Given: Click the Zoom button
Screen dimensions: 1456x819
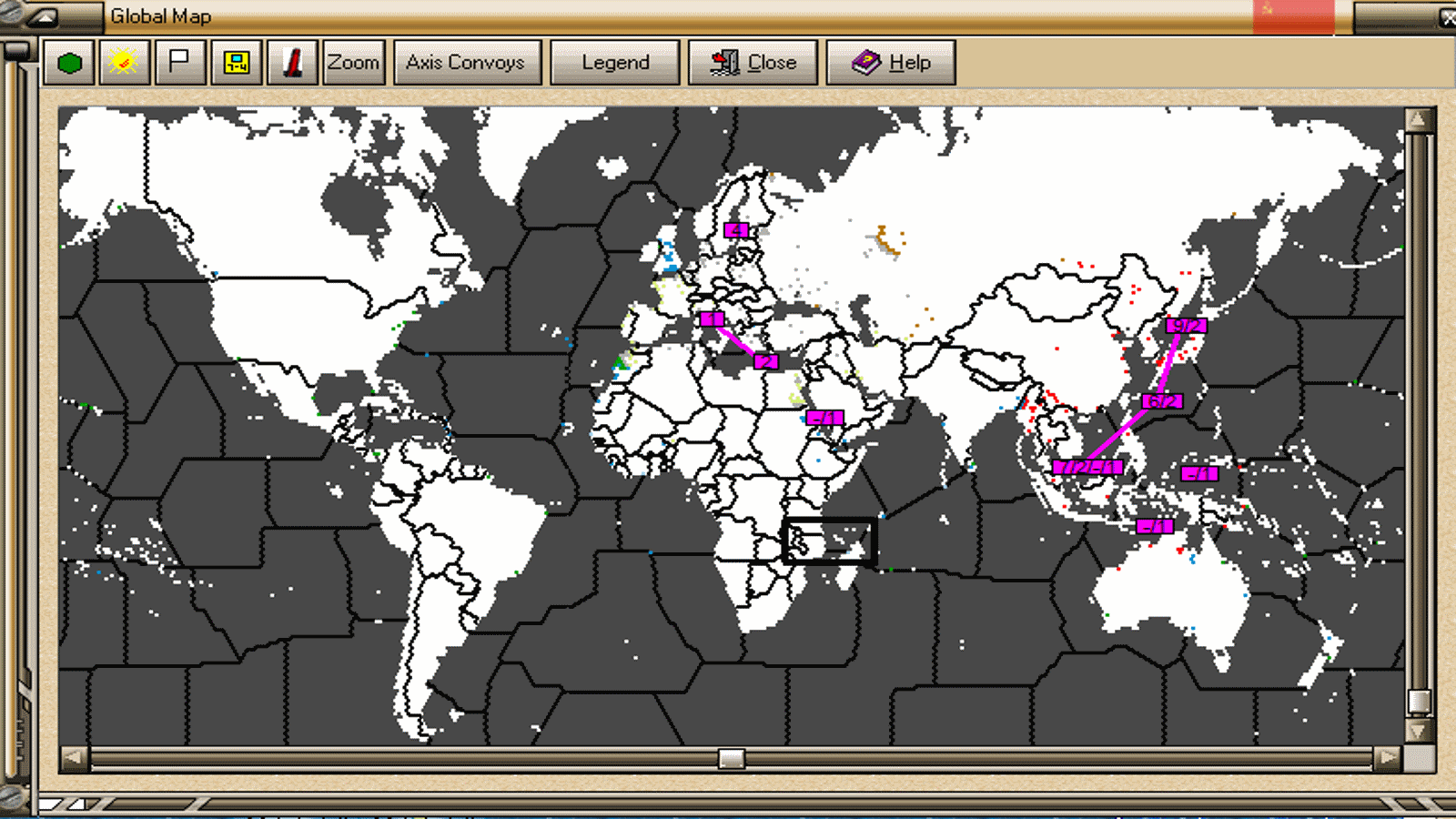Looking at the screenshot, I should click(354, 63).
